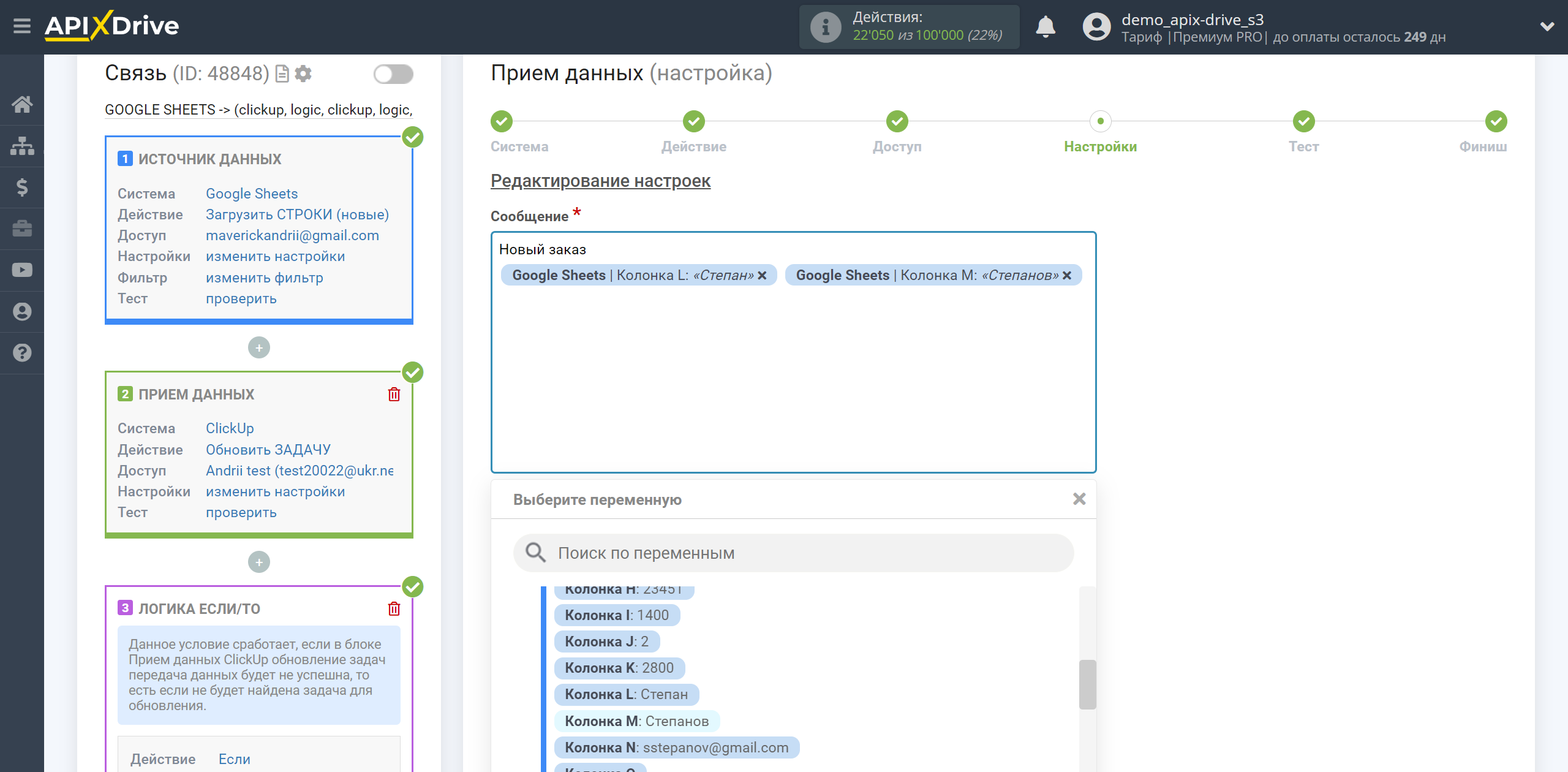Click изменить настройки in data source
This screenshot has height=772, width=1568.
[275, 256]
